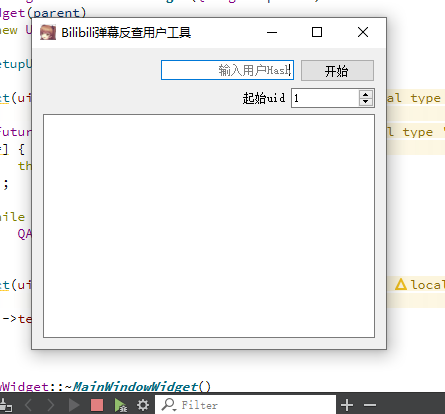
Task: Click the green run with debugger icon
Action: click(x=120, y=405)
